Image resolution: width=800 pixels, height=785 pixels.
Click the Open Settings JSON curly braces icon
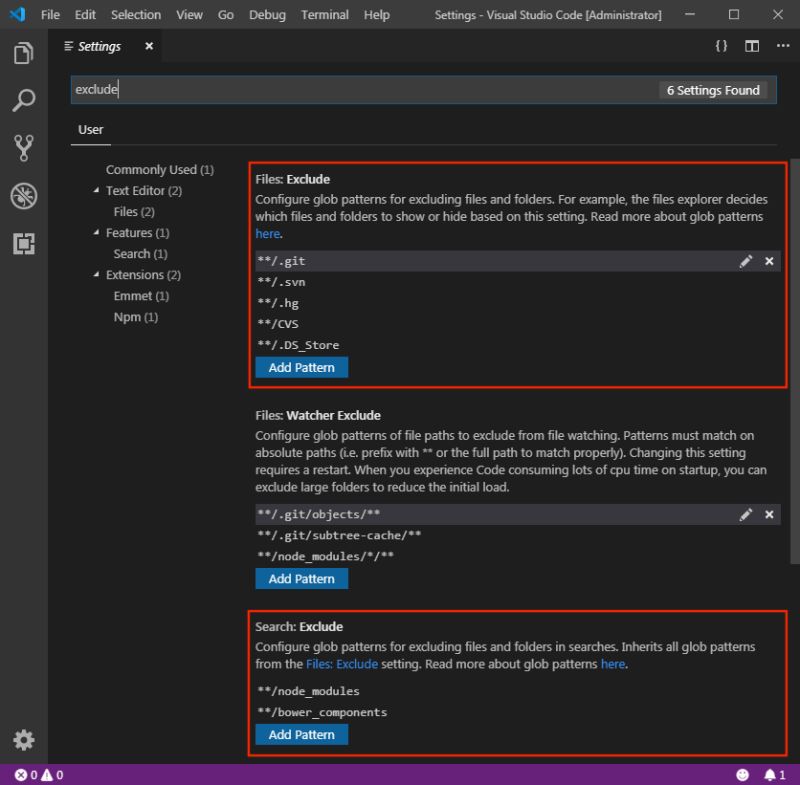pyautogui.click(x=721, y=45)
